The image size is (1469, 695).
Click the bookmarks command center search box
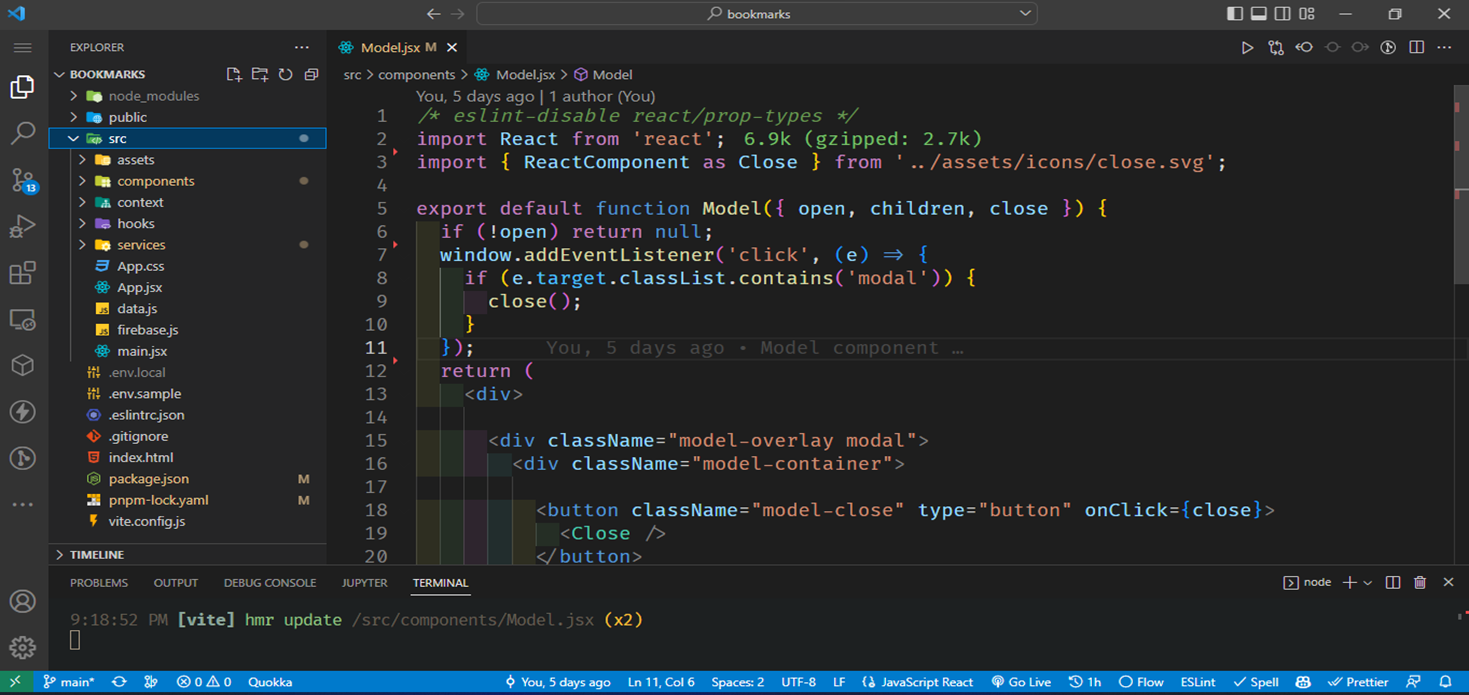757,14
